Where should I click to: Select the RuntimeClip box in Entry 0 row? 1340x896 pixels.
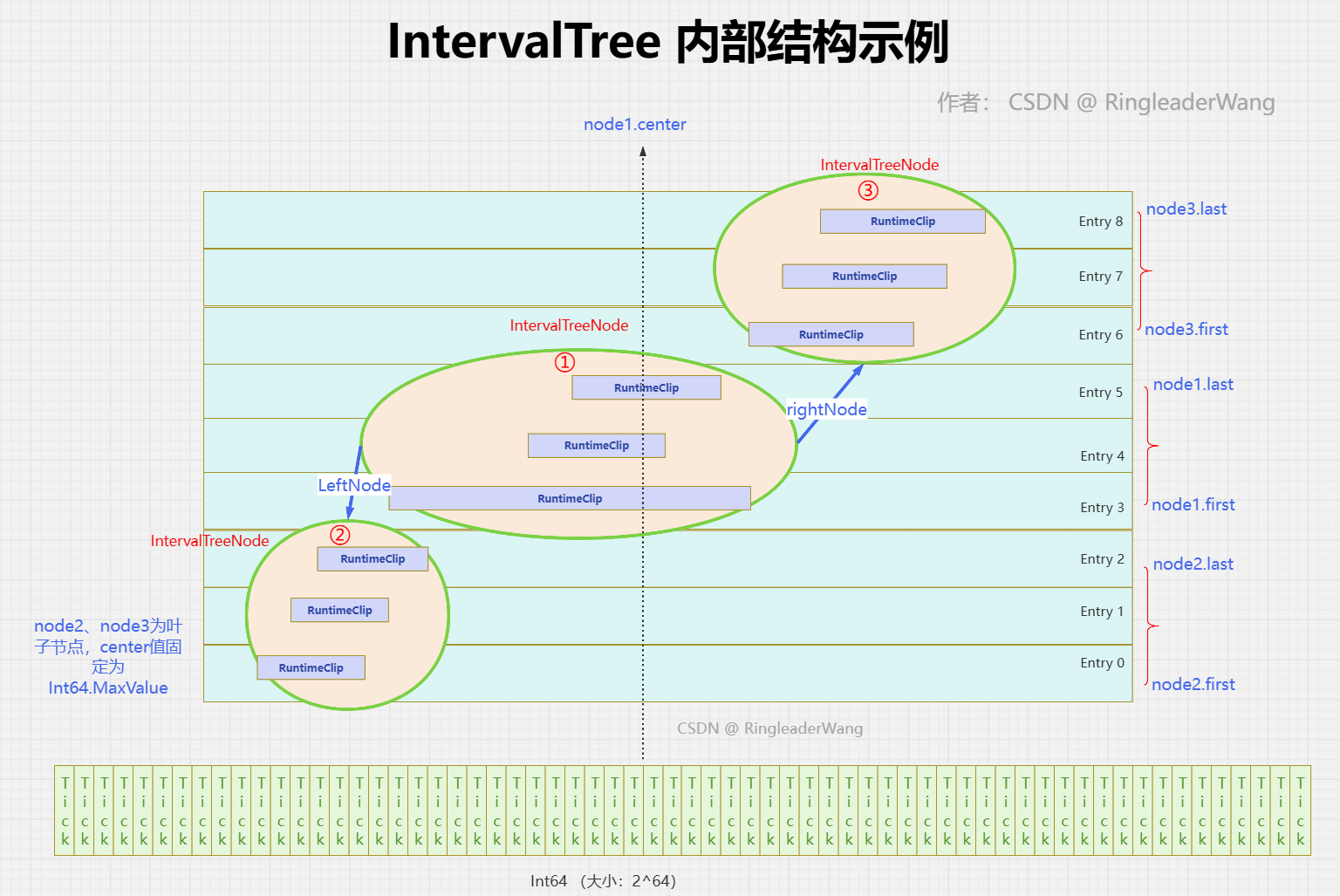311,667
